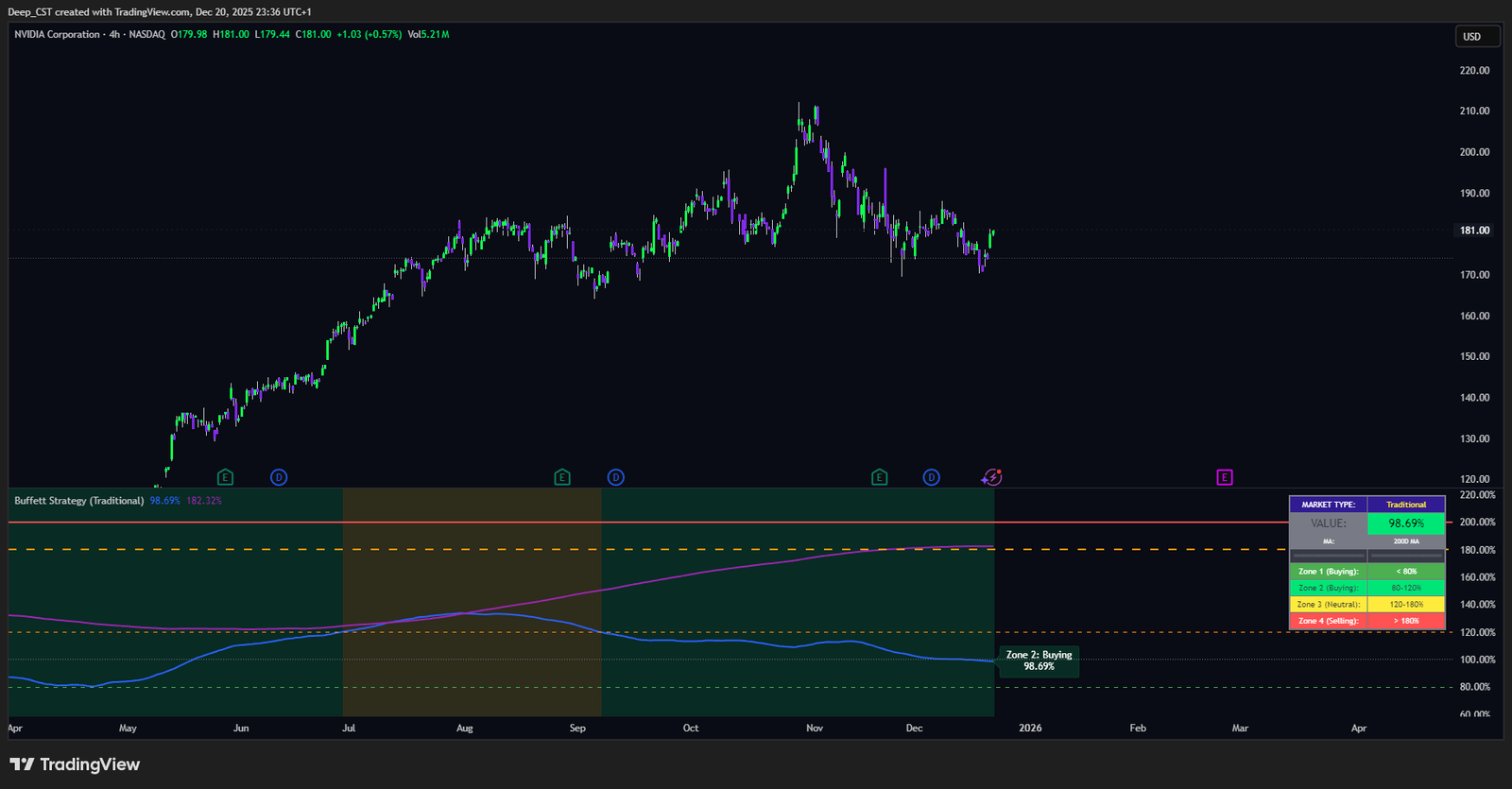This screenshot has width=1512, height=789.
Task: Click the earnings marker in late May
Action: click(225, 477)
